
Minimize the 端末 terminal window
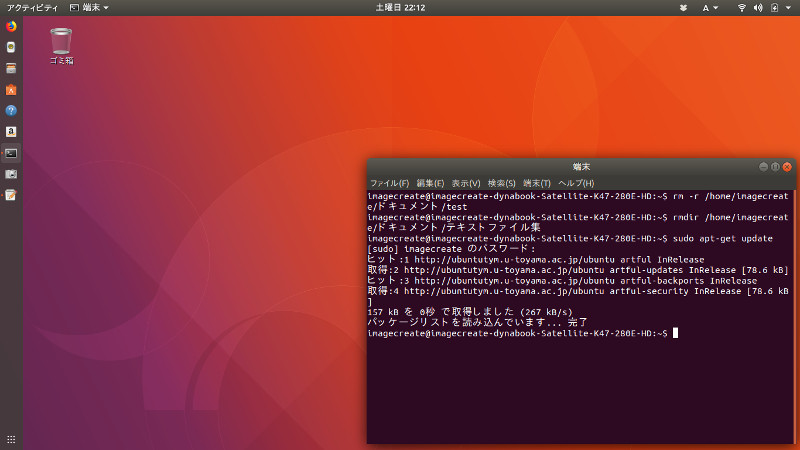pyautogui.click(x=763, y=167)
